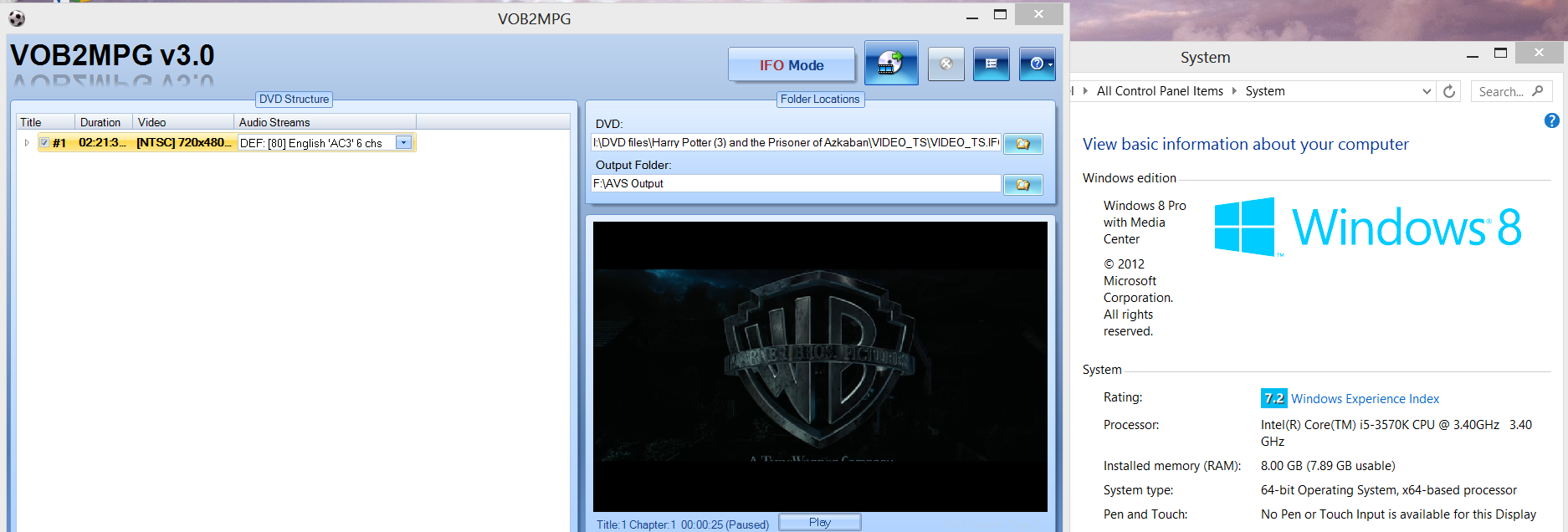Browse for Output Folder icon
1568x532 pixels.
coord(1023,185)
